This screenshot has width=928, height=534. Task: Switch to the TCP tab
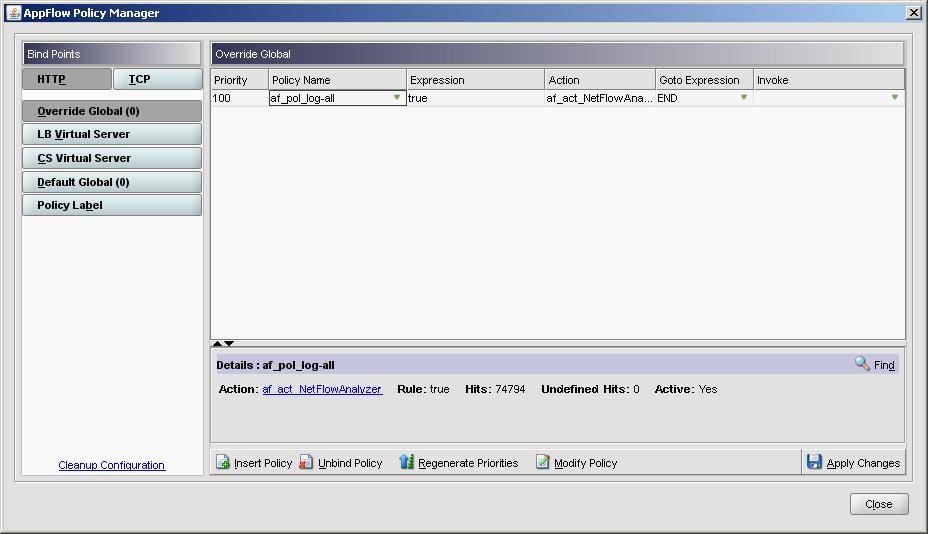tap(157, 79)
